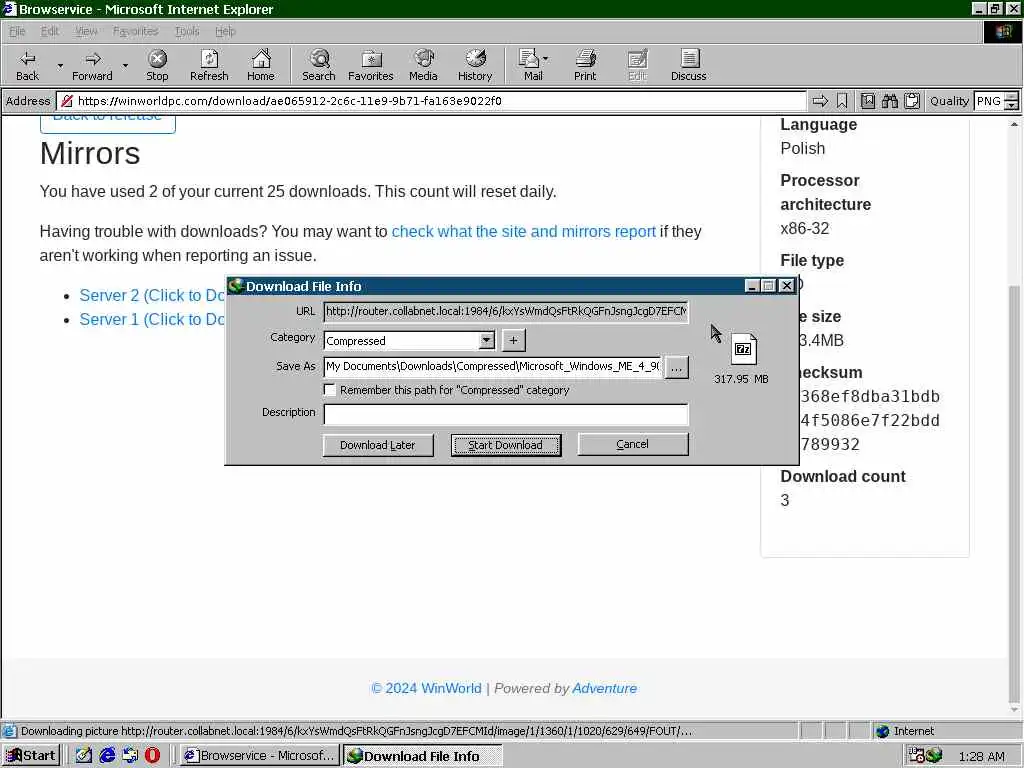Open the View menu
1024x768 pixels.
point(86,31)
